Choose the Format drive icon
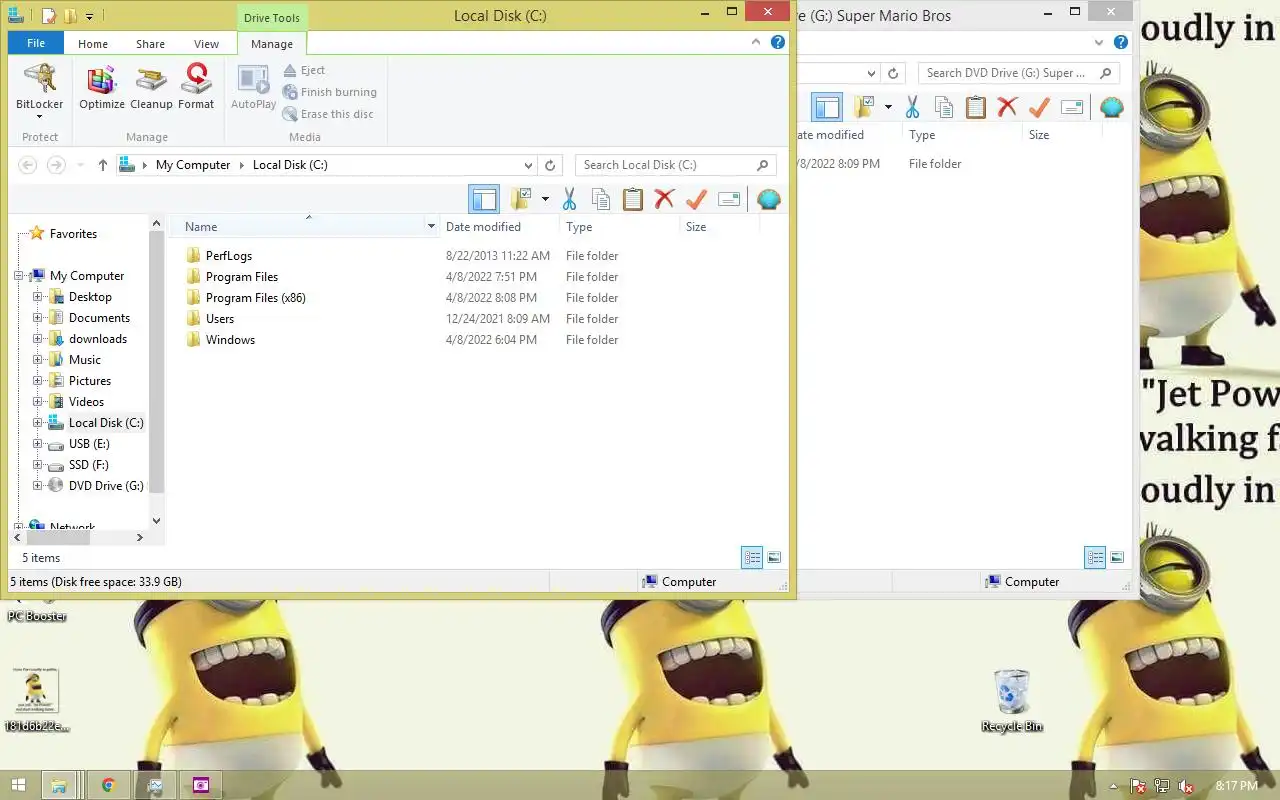This screenshot has height=800, width=1280. tap(196, 87)
